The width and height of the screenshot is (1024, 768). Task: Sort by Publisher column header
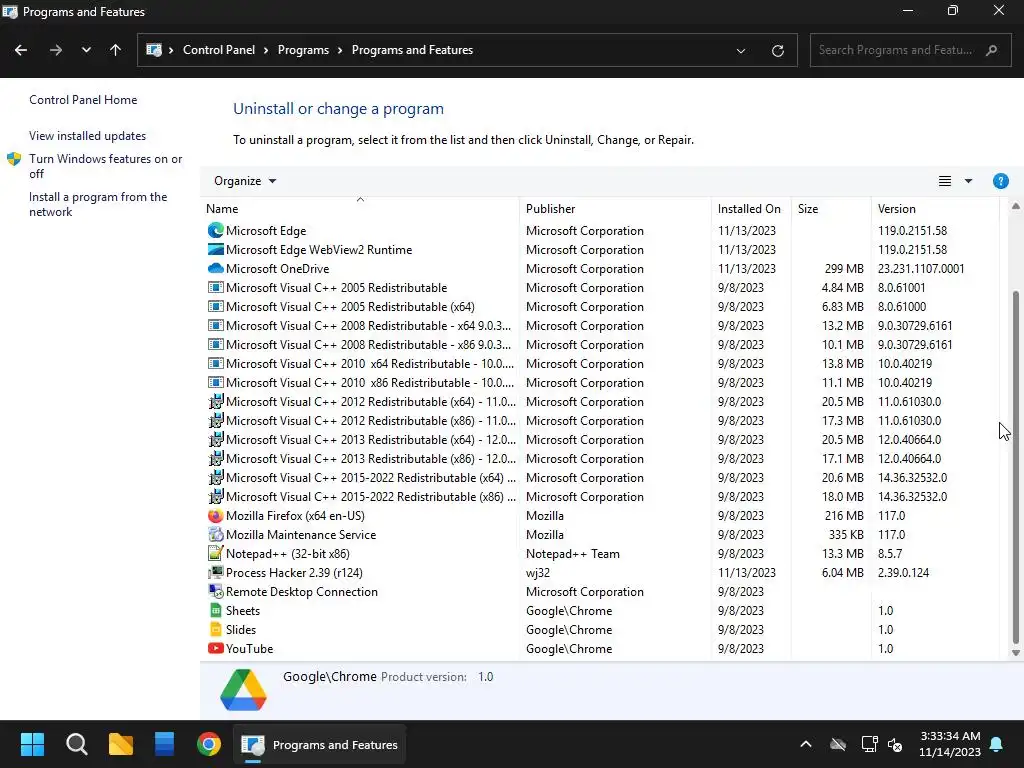pos(615,209)
